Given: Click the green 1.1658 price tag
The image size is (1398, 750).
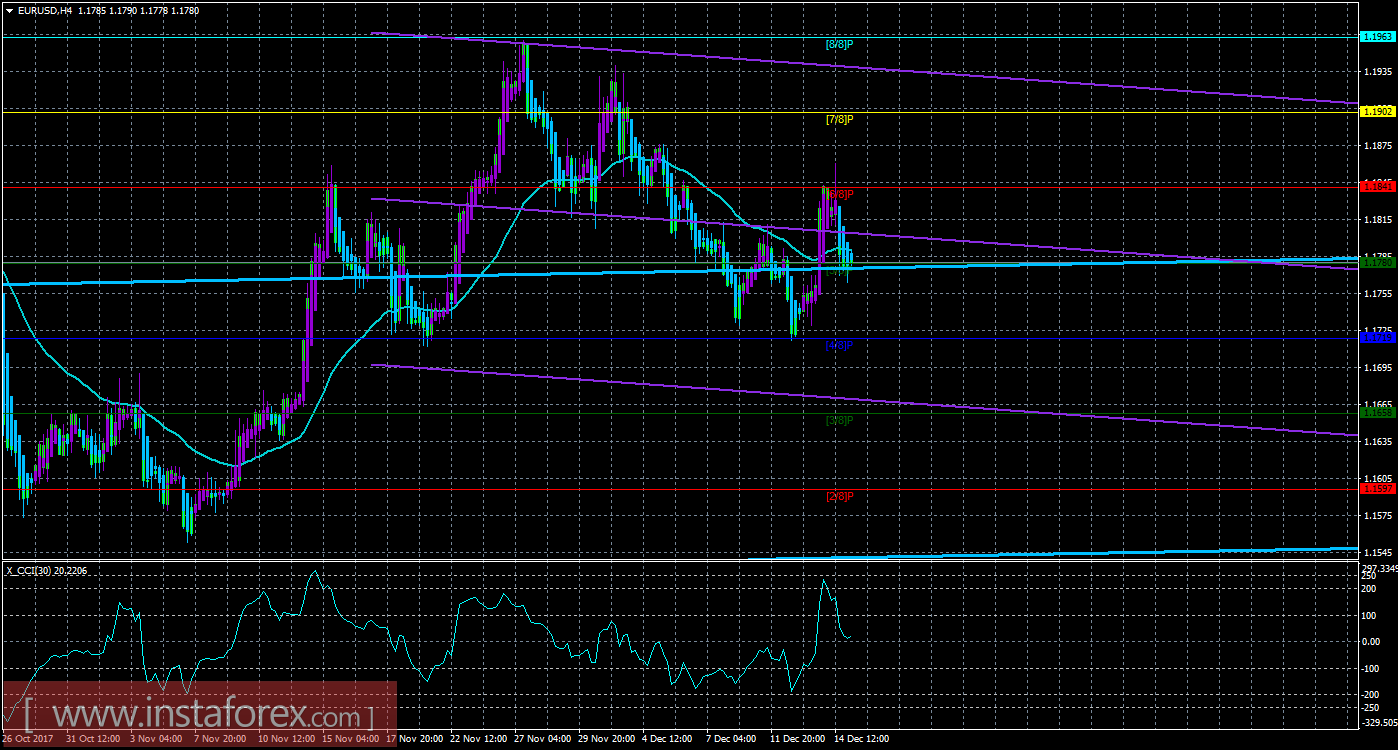Looking at the screenshot, I should point(1376,412).
